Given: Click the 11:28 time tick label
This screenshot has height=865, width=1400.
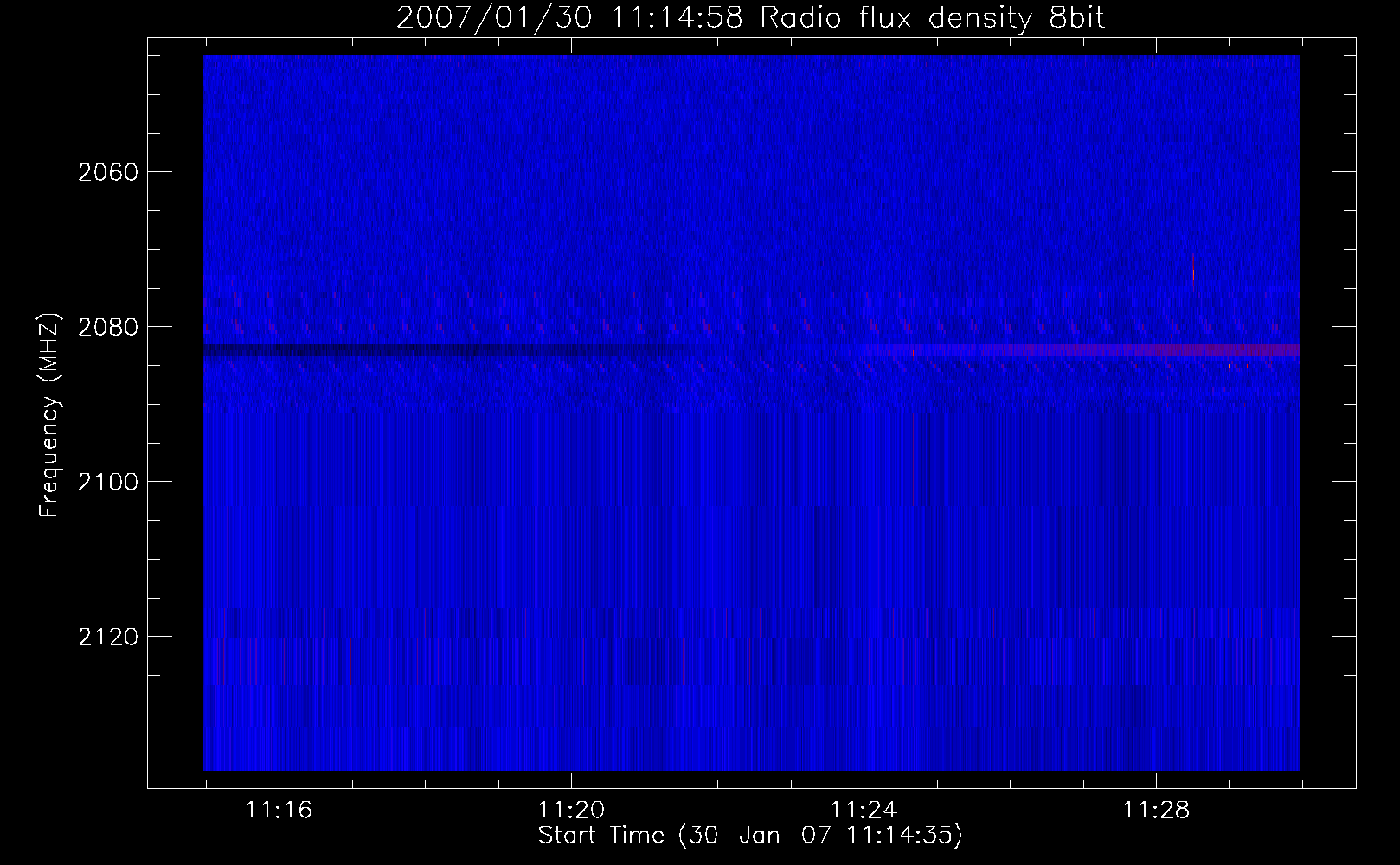Looking at the screenshot, I should tap(1157, 811).
